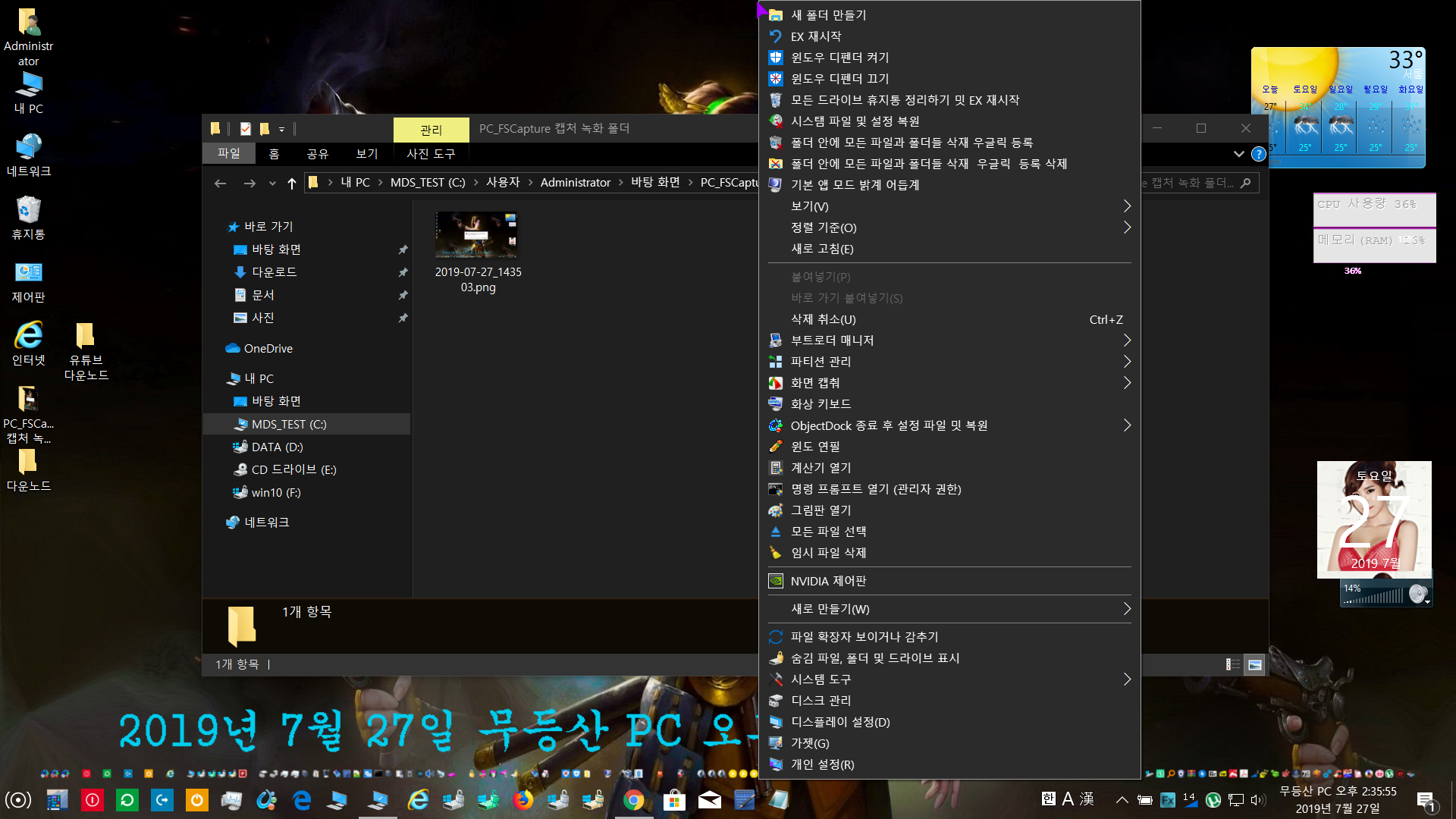Click 가젯(G) in the context menu
1456x819 pixels.
click(x=949, y=743)
